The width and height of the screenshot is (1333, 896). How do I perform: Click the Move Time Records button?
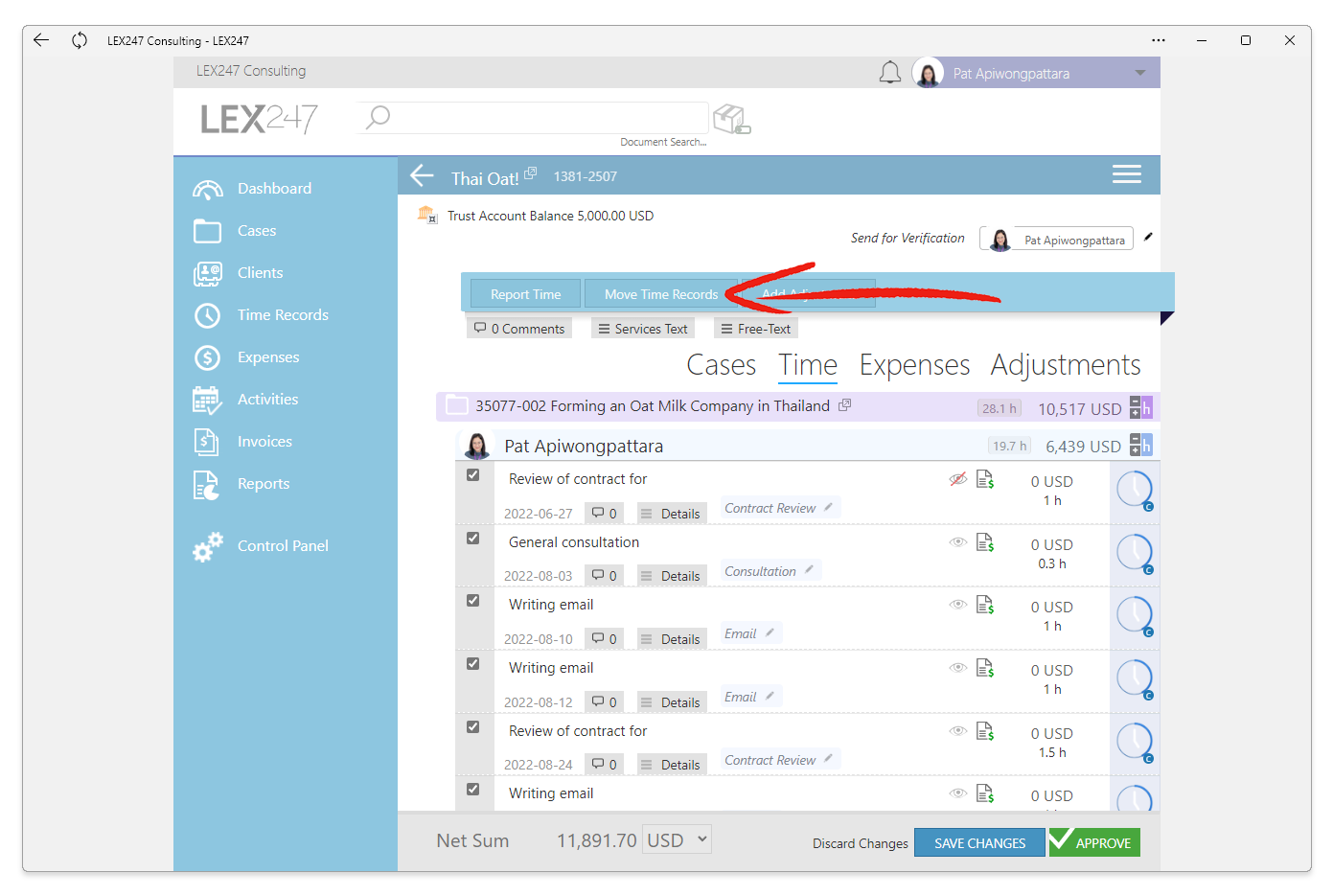coord(661,294)
